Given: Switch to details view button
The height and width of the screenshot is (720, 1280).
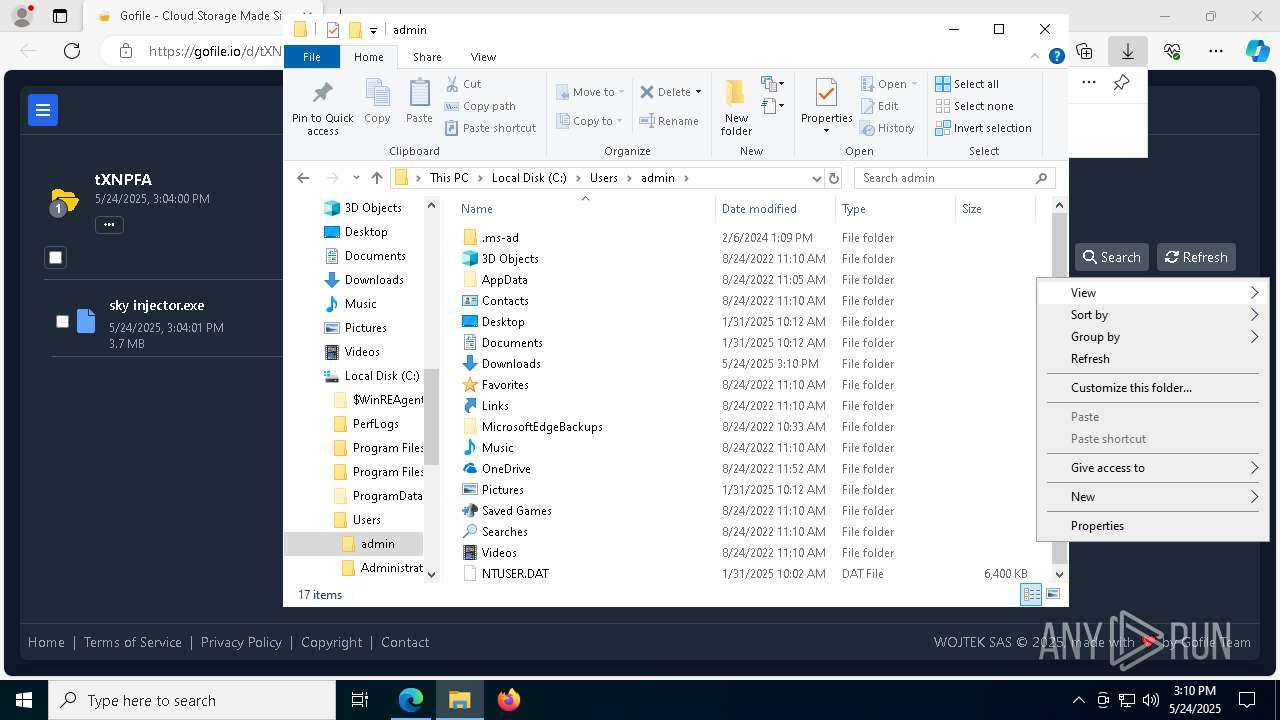Looking at the screenshot, I should [1030, 594].
